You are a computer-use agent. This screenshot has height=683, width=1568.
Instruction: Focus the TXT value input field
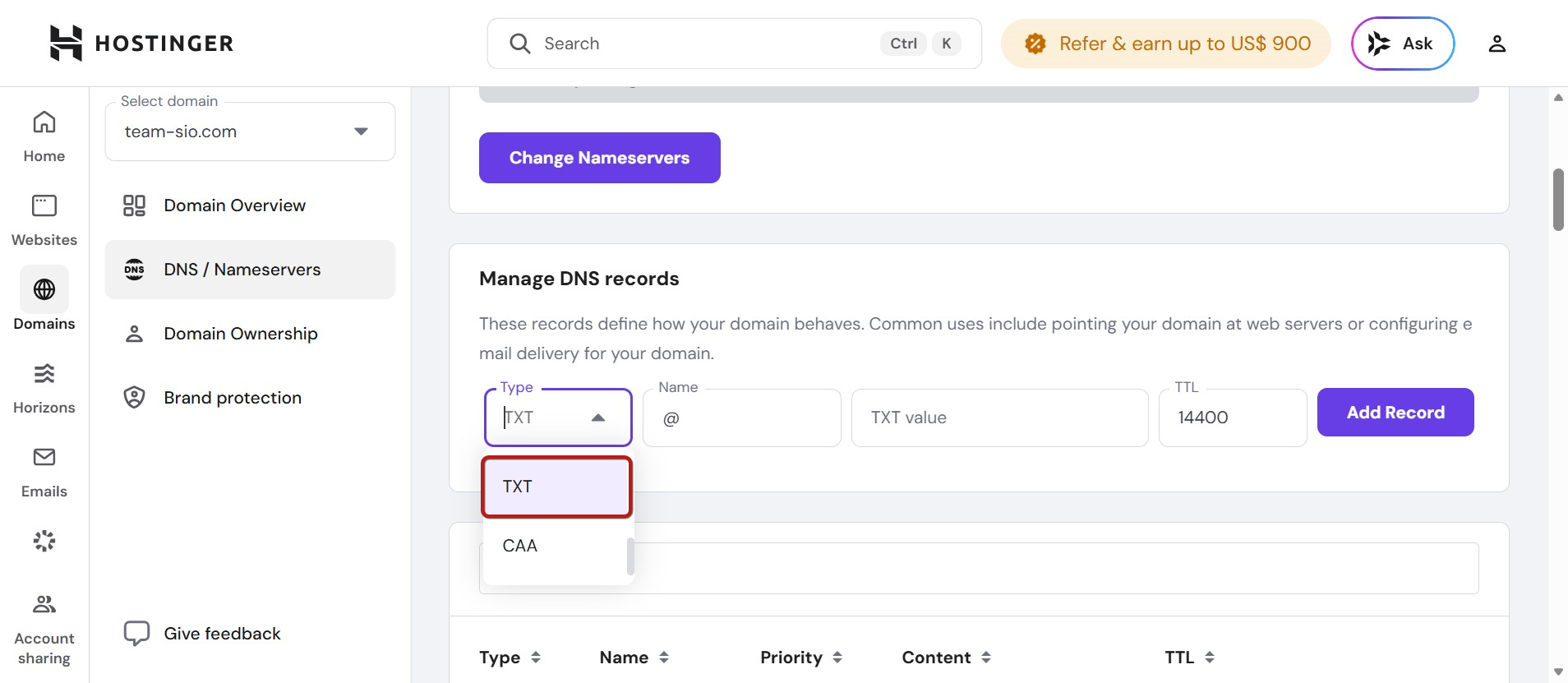(x=999, y=418)
